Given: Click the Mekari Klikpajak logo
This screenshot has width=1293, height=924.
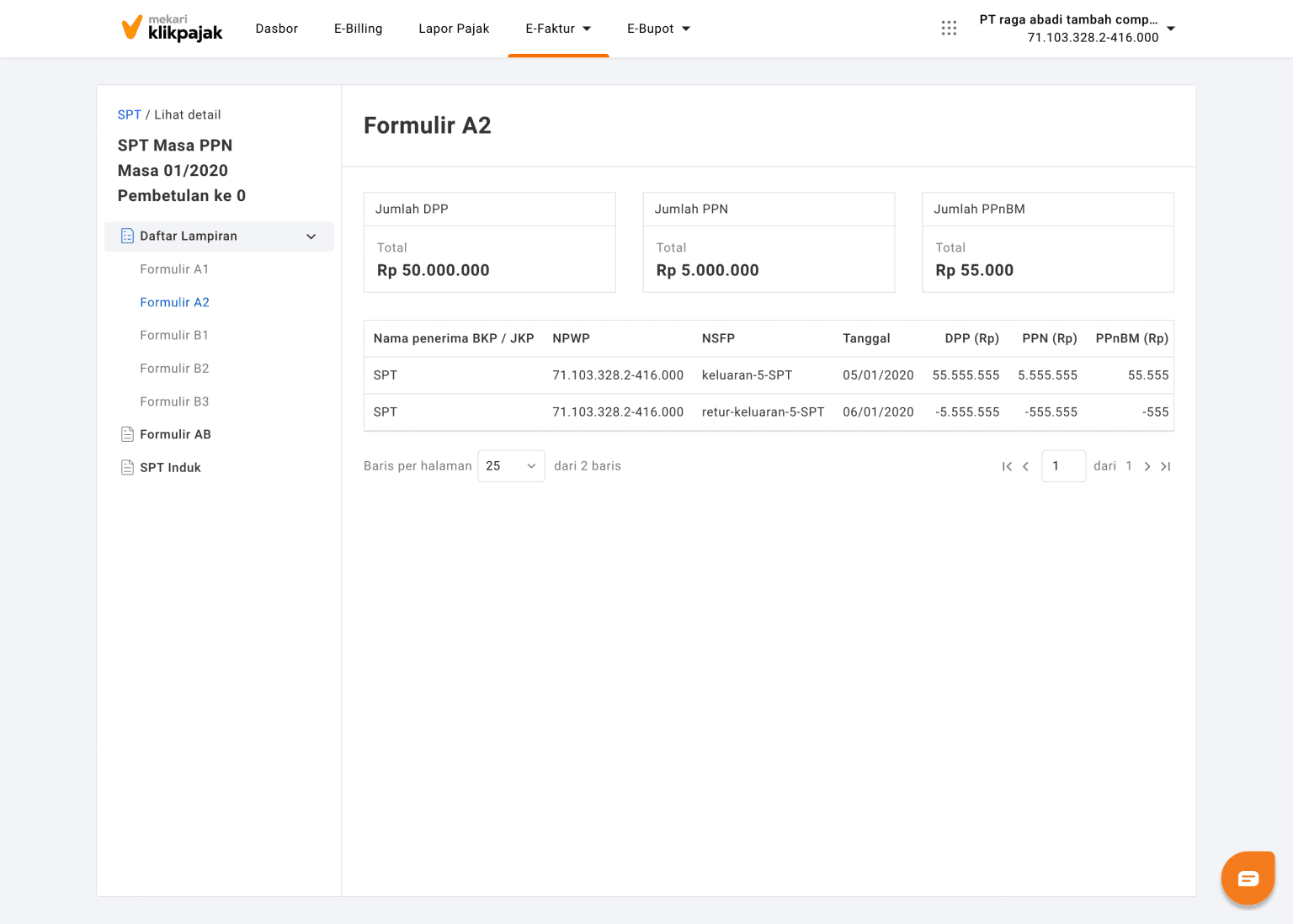Looking at the screenshot, I should [x=173, y=29].
